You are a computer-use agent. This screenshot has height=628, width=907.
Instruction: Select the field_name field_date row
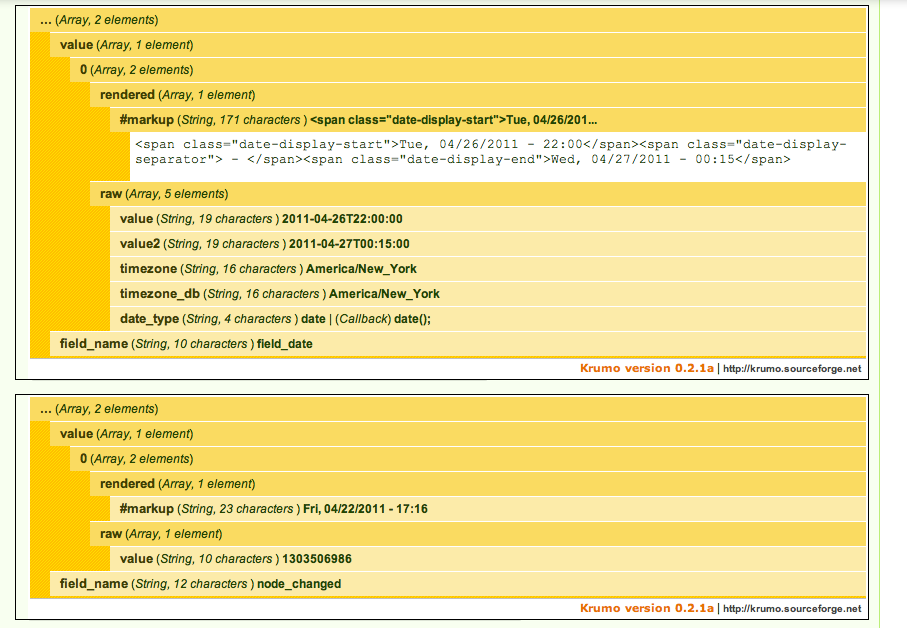tap(458, 343)
